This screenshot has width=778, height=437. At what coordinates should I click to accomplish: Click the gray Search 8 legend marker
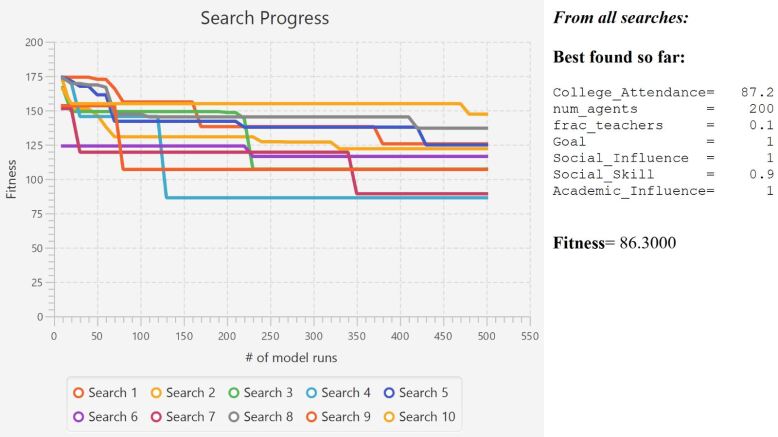point(233,417)
